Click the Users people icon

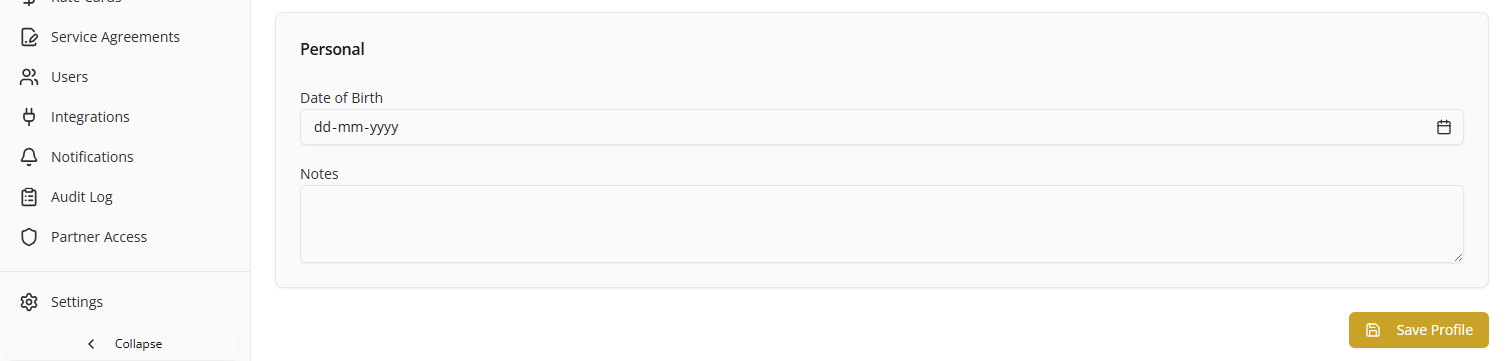pos(29,77)
